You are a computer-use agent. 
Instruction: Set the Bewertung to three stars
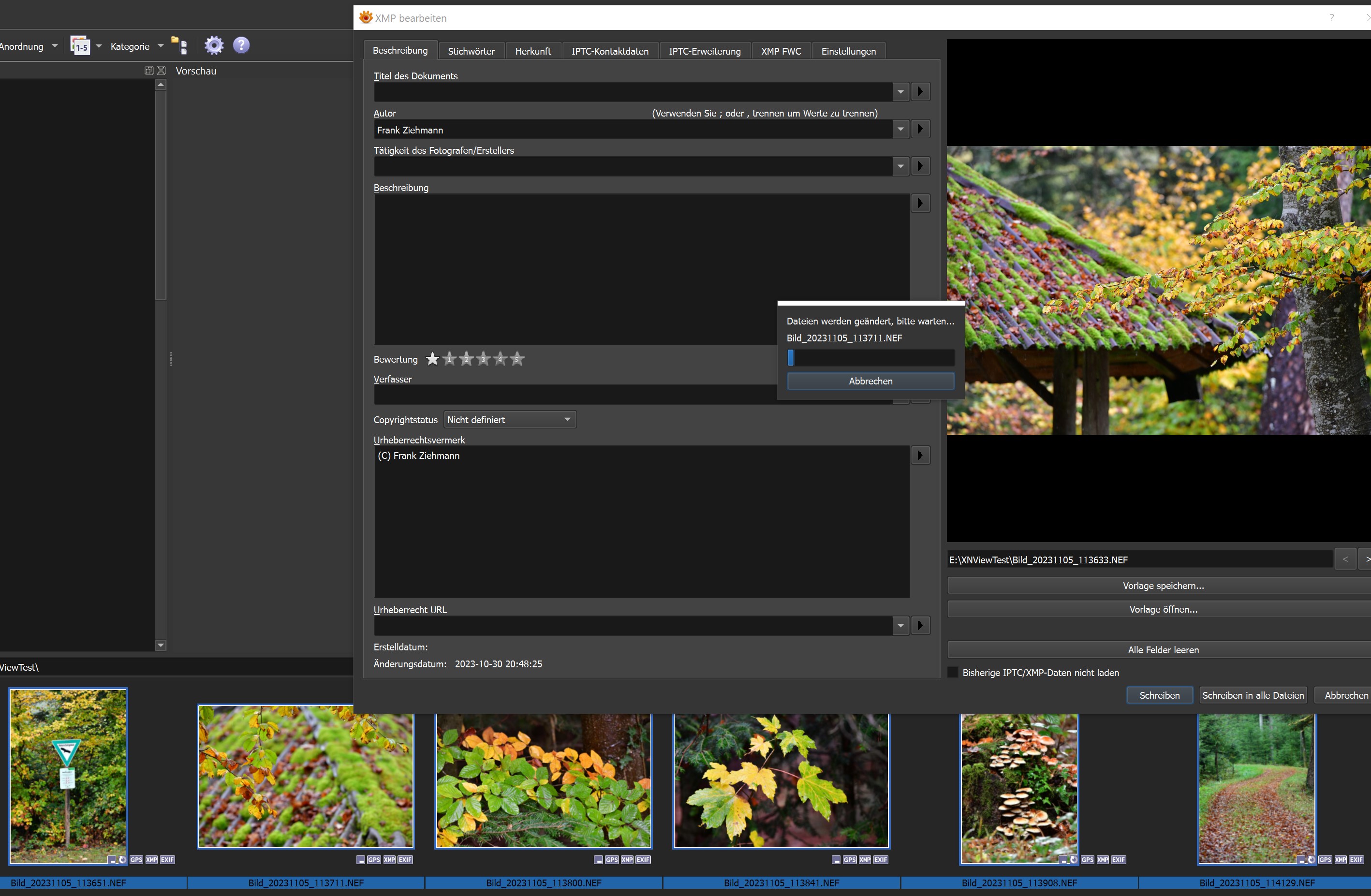(483, 359)
